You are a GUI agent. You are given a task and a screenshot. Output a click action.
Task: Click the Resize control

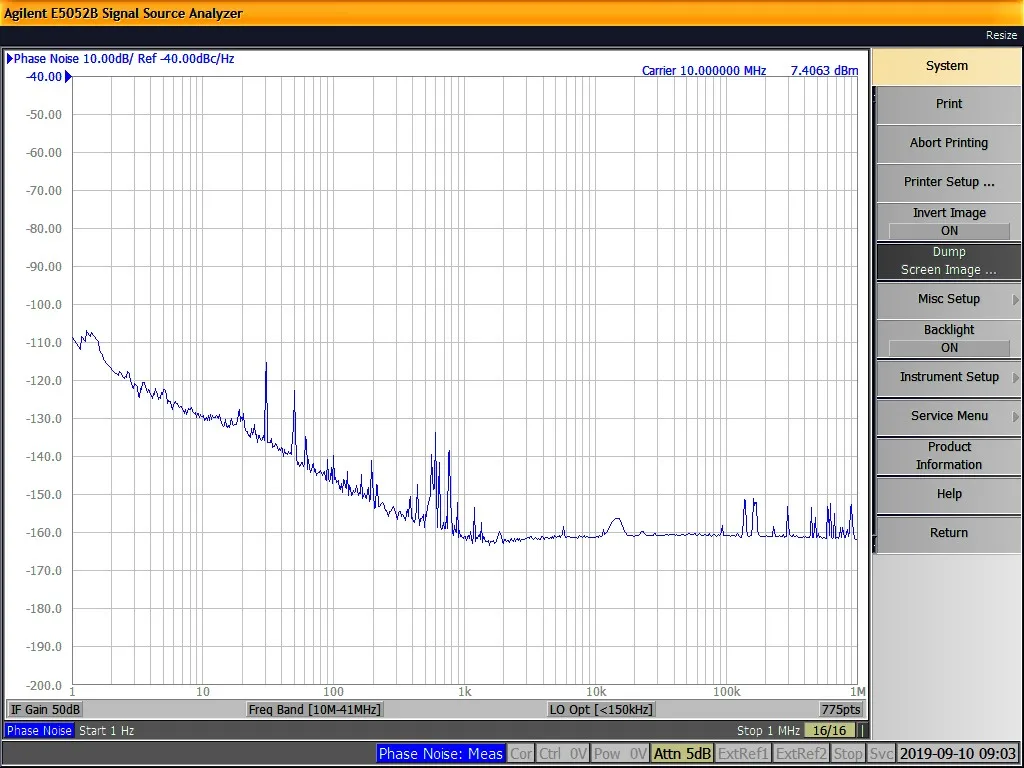coord(1001,35)
